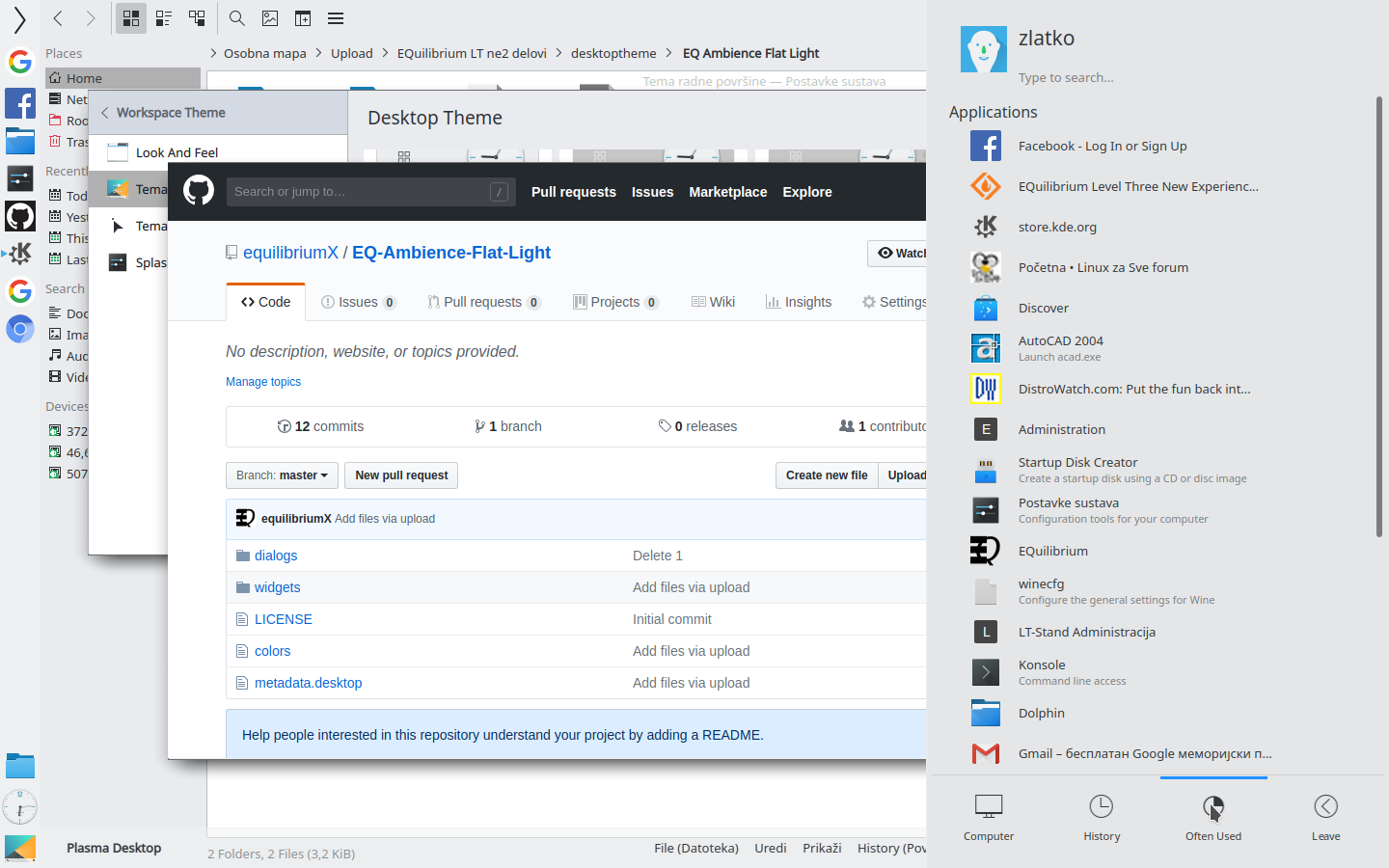Open Dolphin hamburger menu
This screenshot has width=1389, height=868.
pyautogui.click(x=336, y=18)
